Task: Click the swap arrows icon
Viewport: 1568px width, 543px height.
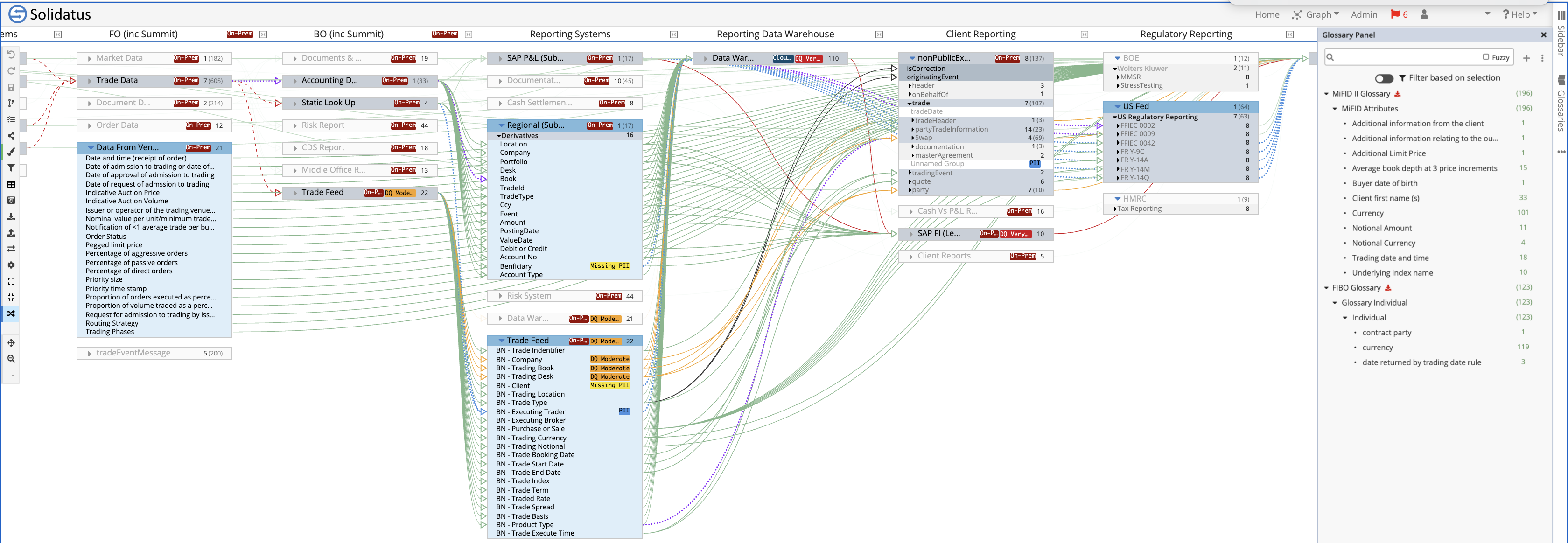Action: coord(11,248)
